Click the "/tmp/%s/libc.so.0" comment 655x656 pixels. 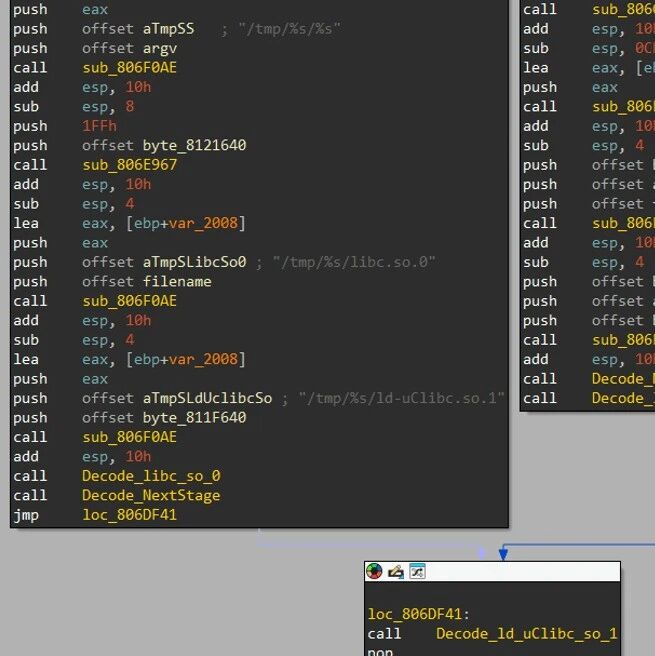pyautogui.click(x=353, y=262)
